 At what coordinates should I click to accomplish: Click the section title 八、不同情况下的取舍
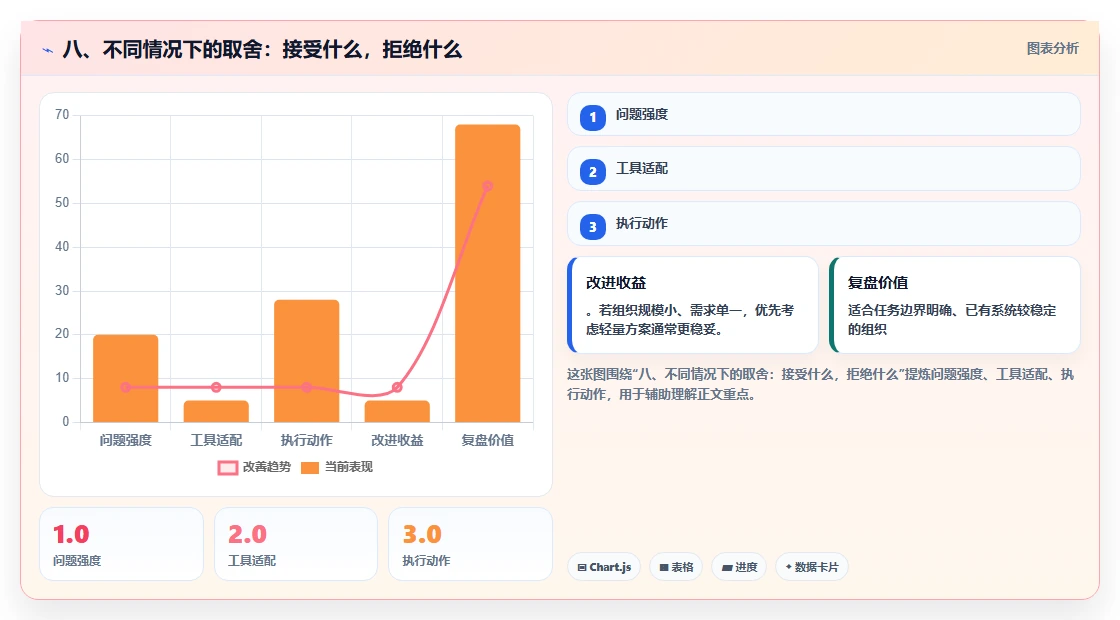tap(262, 50)
